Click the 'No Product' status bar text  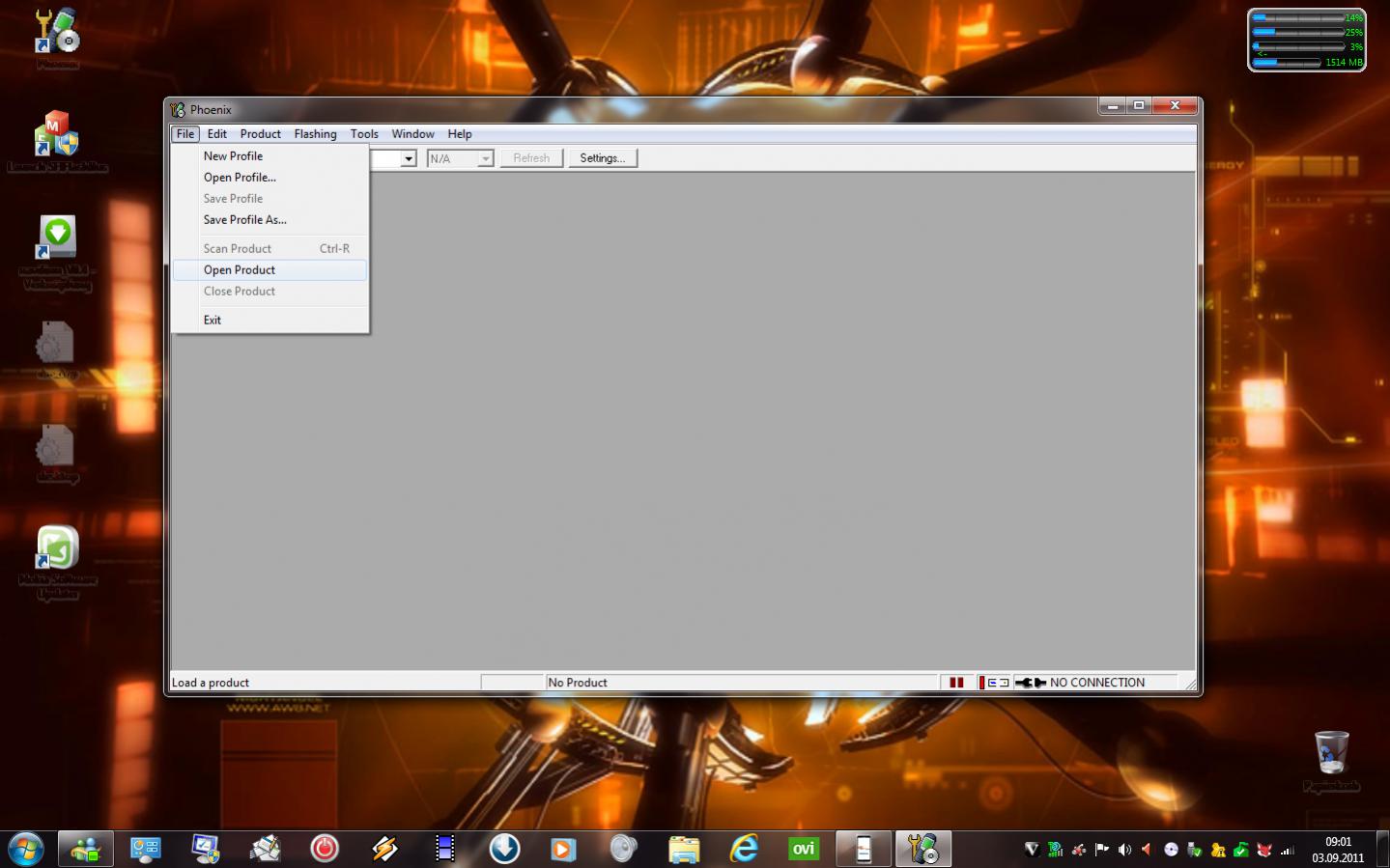coord(578,683)
